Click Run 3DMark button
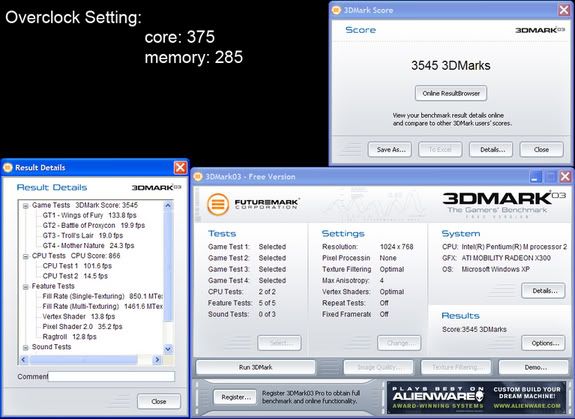This screenshot has height=419, width=575. [256, 367]
